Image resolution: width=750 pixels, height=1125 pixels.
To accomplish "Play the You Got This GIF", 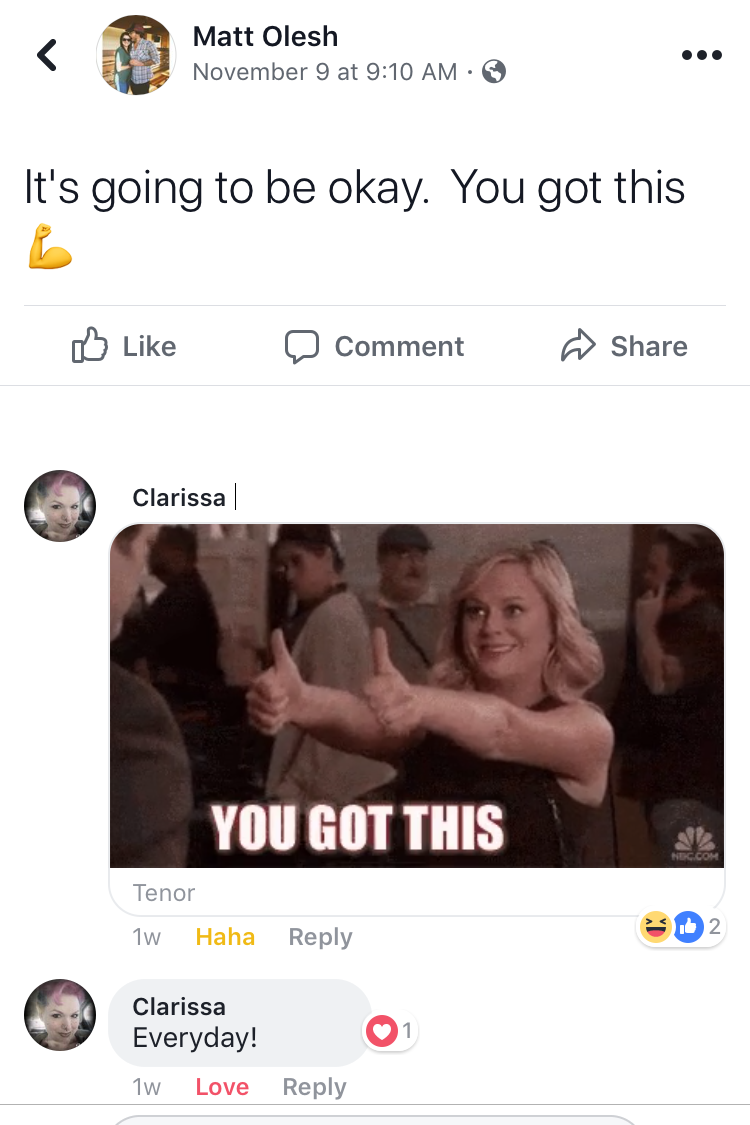I will (416, 695).
